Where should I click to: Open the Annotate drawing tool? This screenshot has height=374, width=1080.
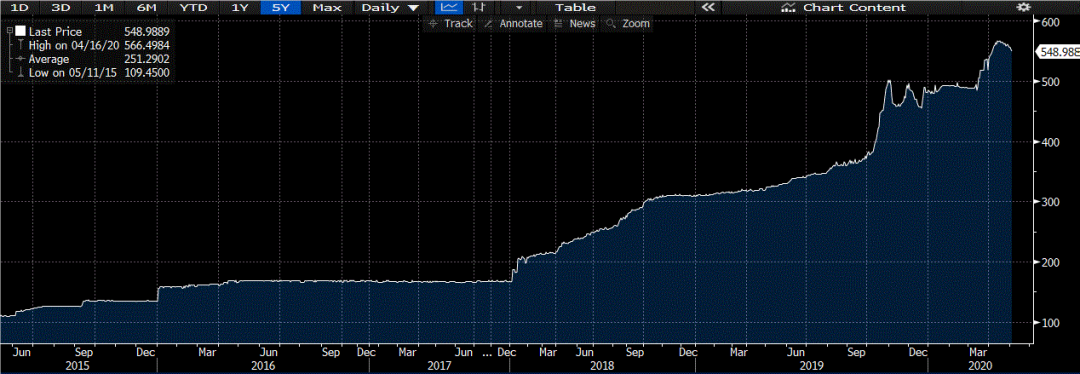tap(513, 23)
